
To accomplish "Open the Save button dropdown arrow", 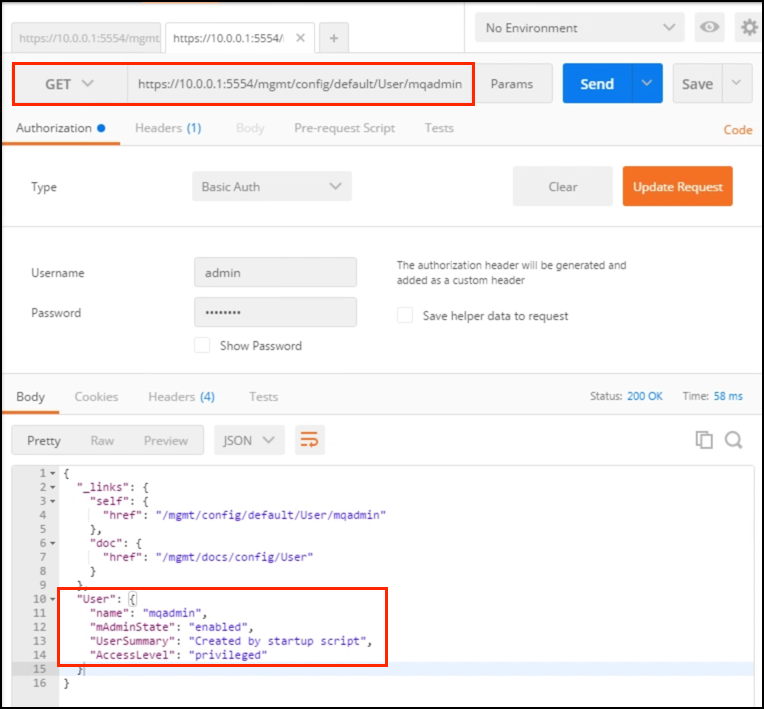I will pos(737,83).
